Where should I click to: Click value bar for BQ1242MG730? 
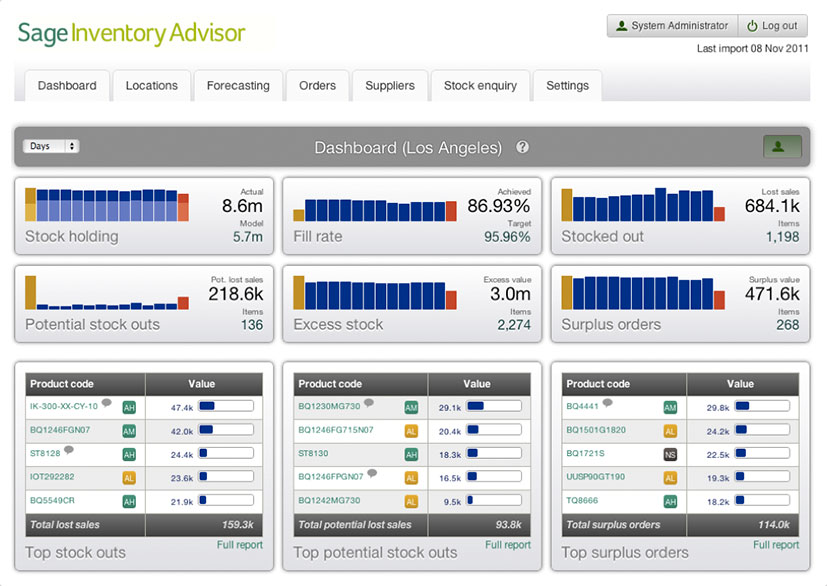click(495, 502)
